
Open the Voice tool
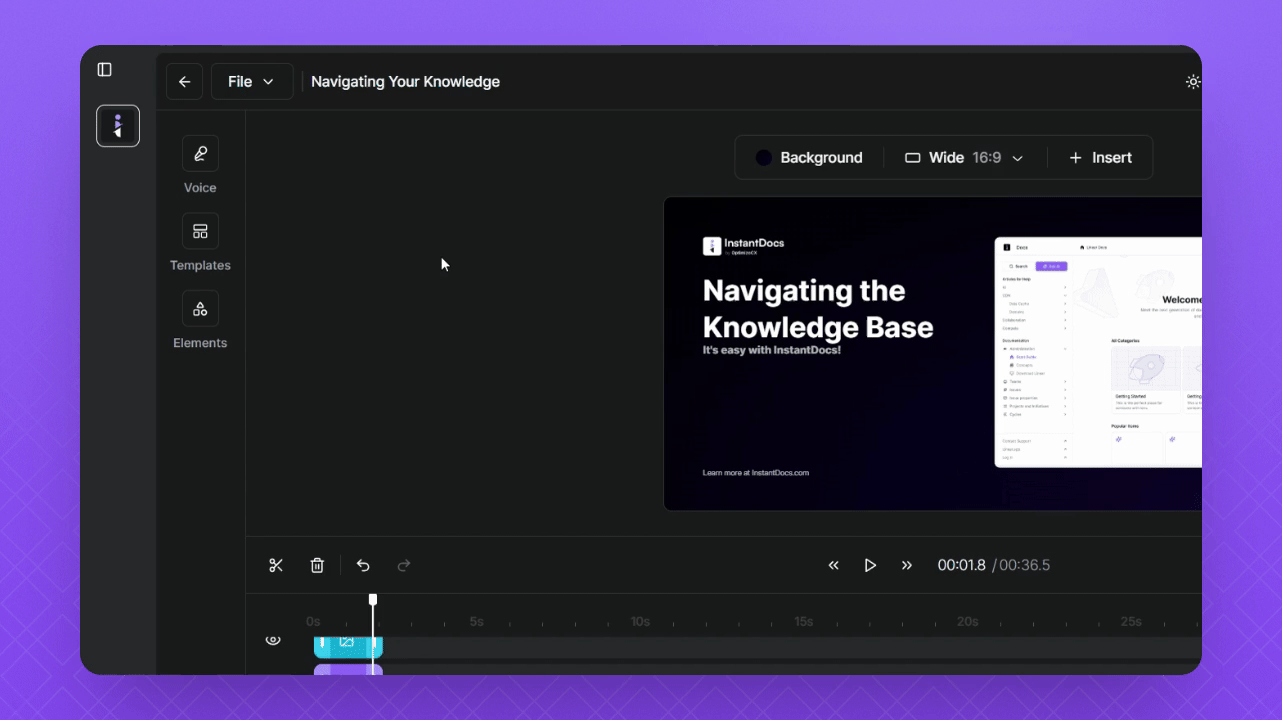click(x=200, y=154)
